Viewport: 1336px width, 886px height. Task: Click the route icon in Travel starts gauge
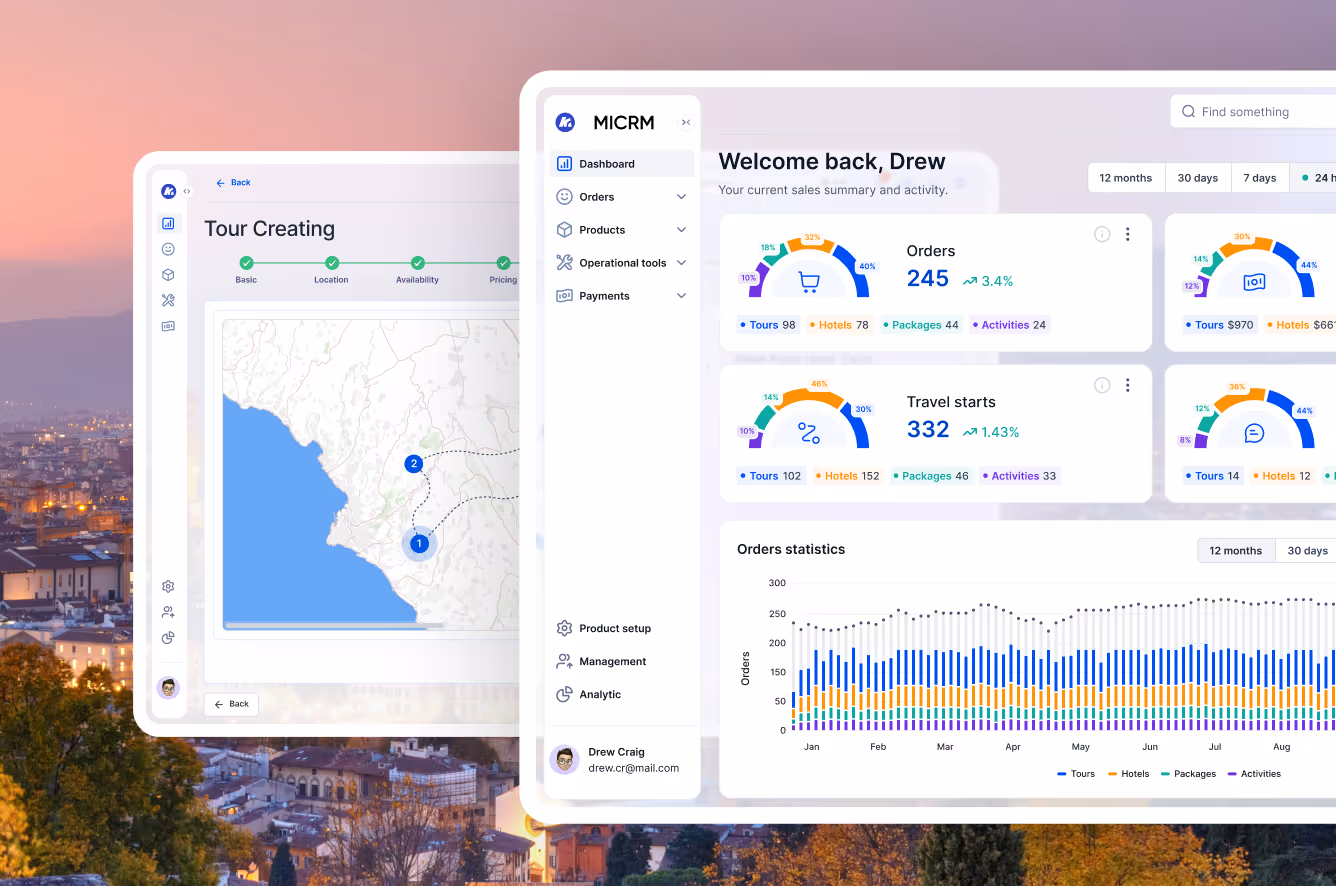click(809, 433)
